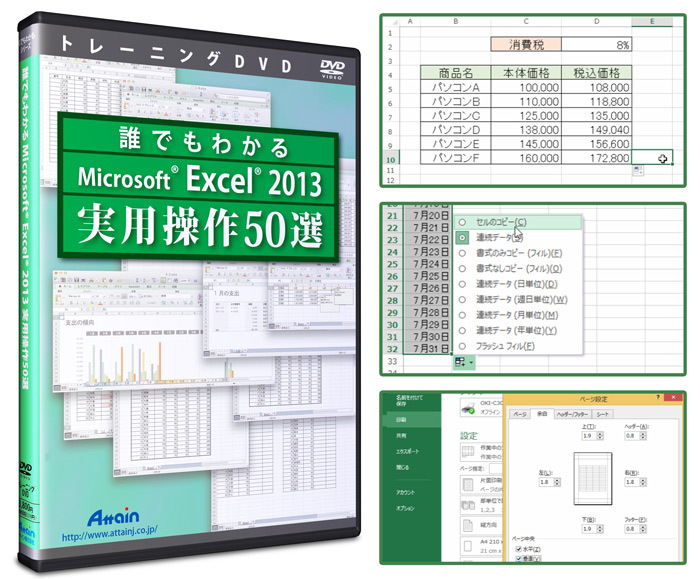The width and height of the screenshot is (700, 579).
Task: Click アカウント in the backstage menu
Action: [405, 492]
